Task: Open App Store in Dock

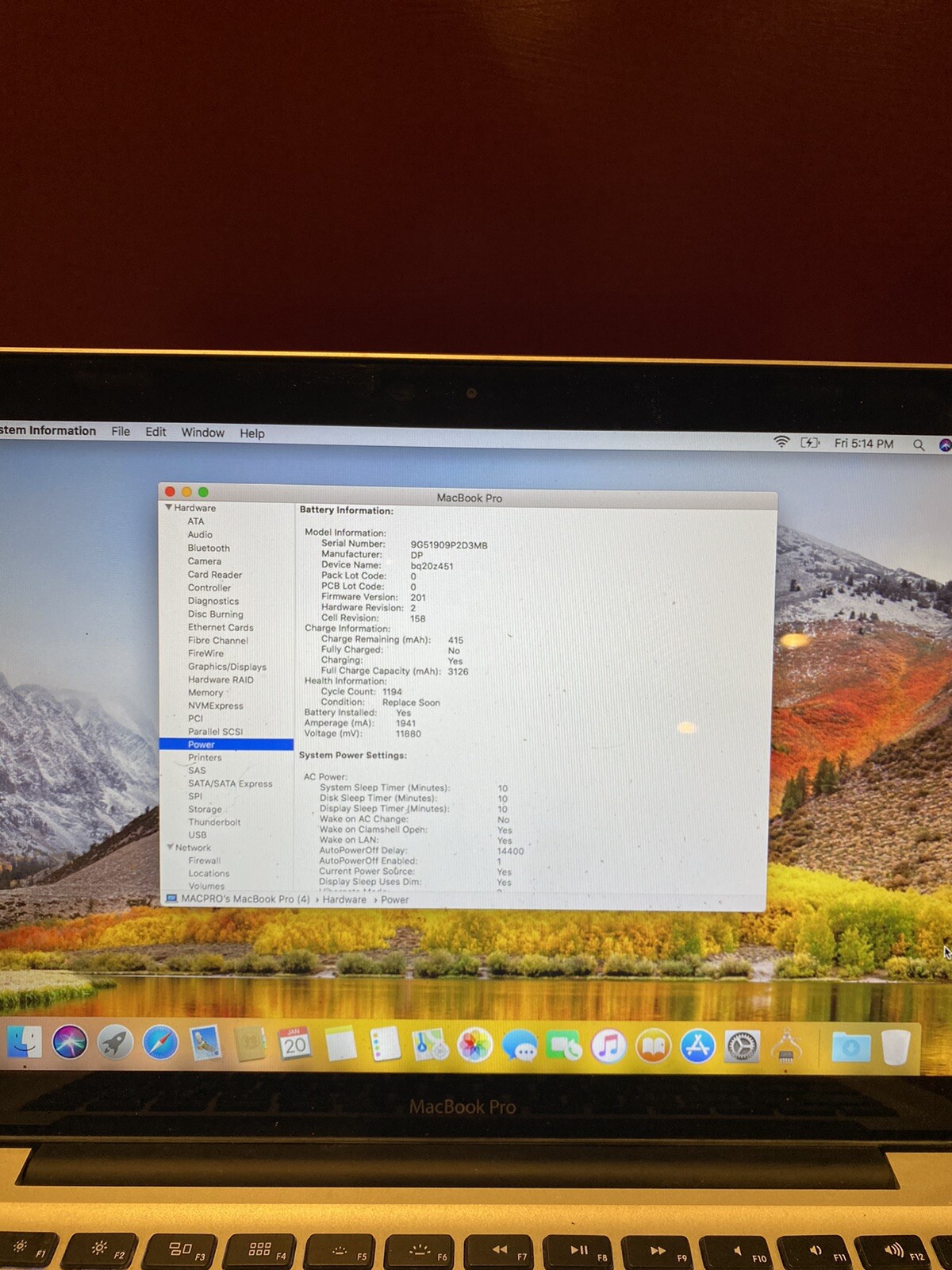Action: (697, 1047)
